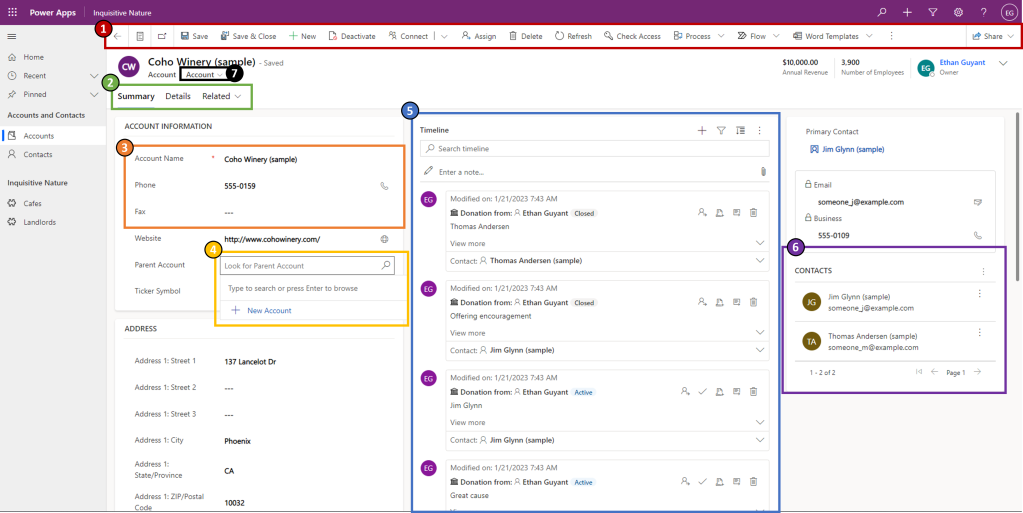1023x513 pixels.
Task: Open the Related tab dropdown
Action: pyautogui.click(x=222, y=96)
